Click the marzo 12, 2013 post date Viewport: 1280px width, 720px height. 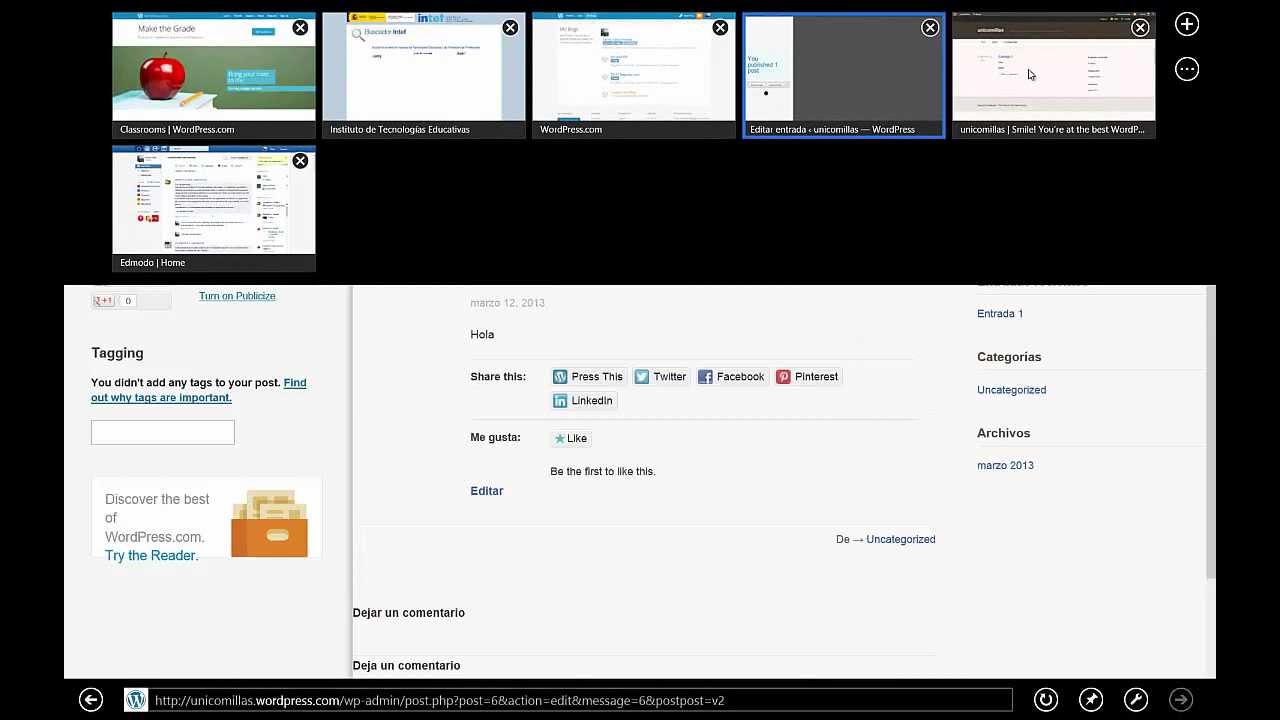click(x=507, y=303)
